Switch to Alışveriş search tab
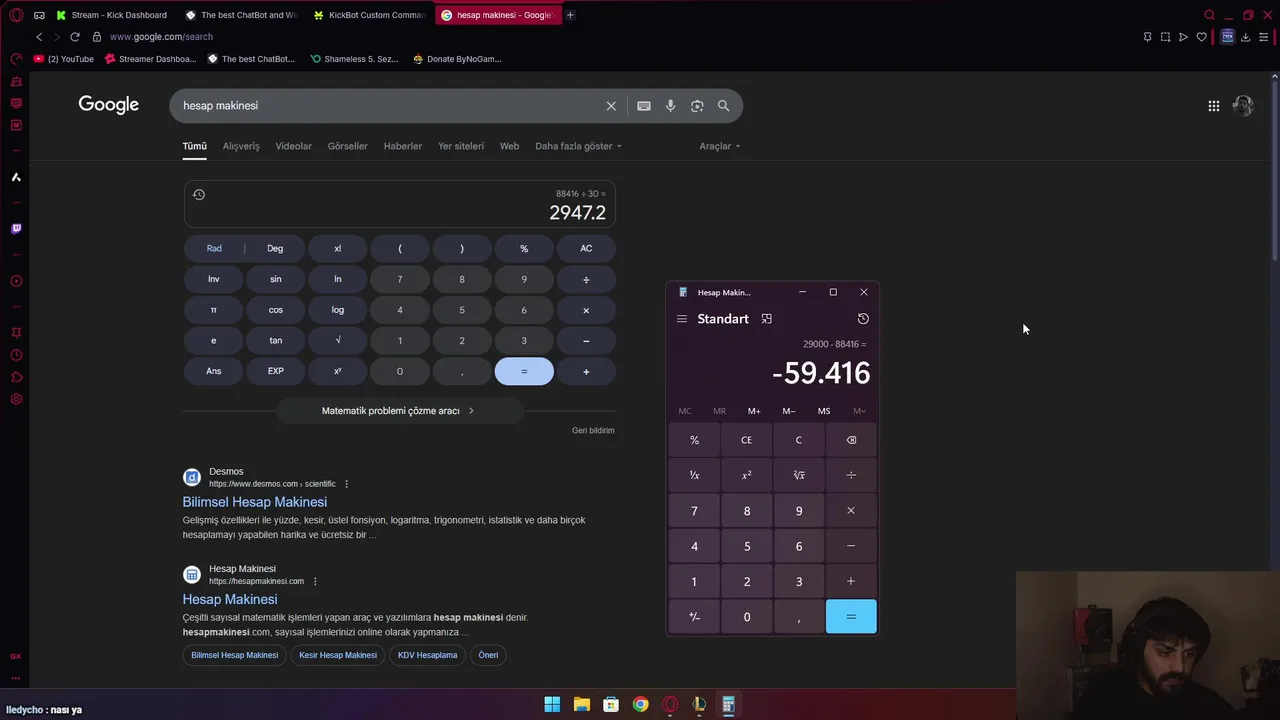The image size is (1280, 720). (x=241, y=146)
